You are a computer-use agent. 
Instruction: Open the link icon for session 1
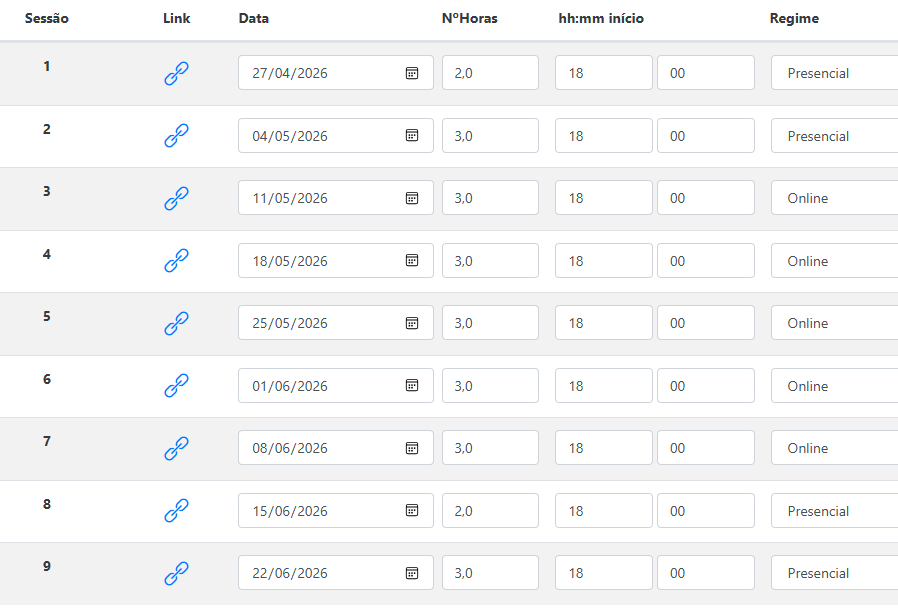pos(176,73)
